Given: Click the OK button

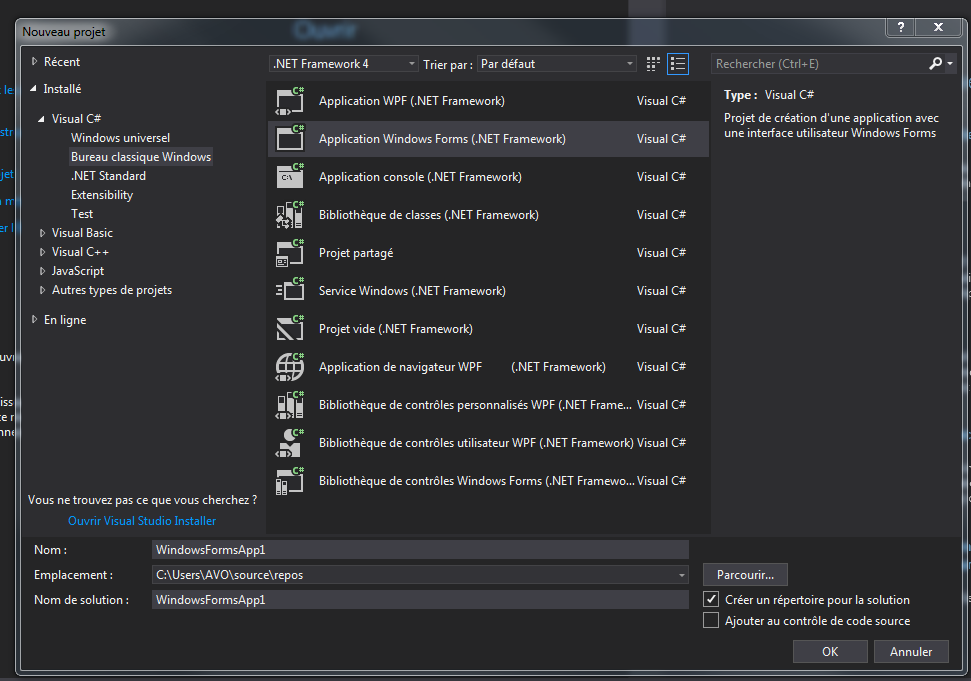Looking at the screenshot, I should 830,652.
